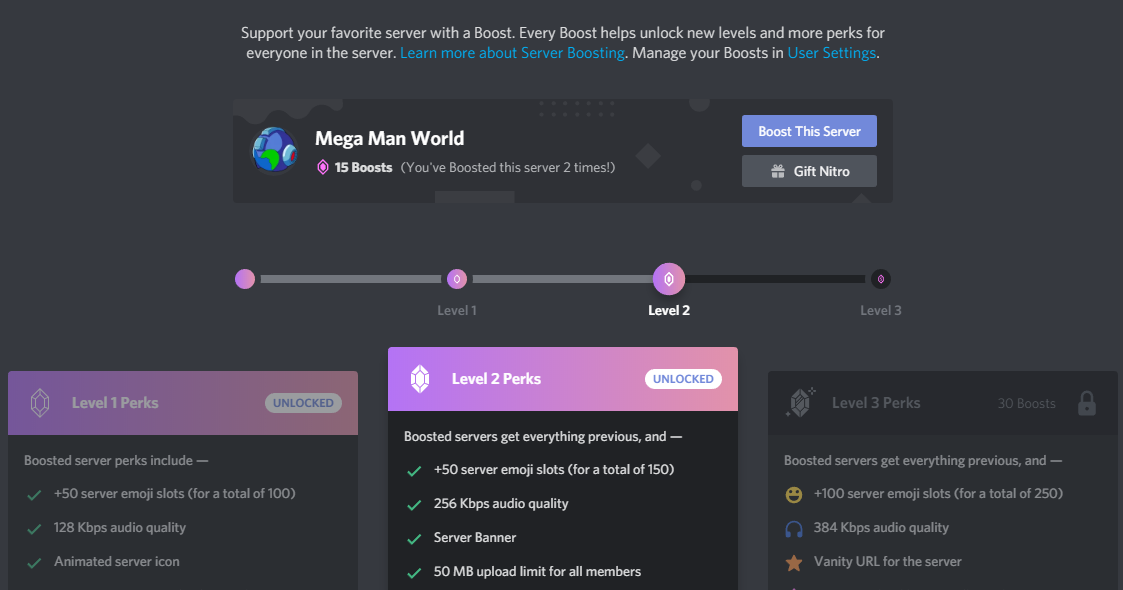Click the star icon for Vanity URL
1123x590 pixels.
[794, 563]
